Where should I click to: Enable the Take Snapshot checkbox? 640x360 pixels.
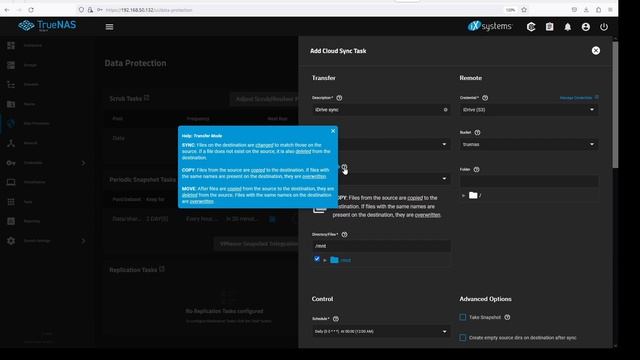(x=462, y=317)
